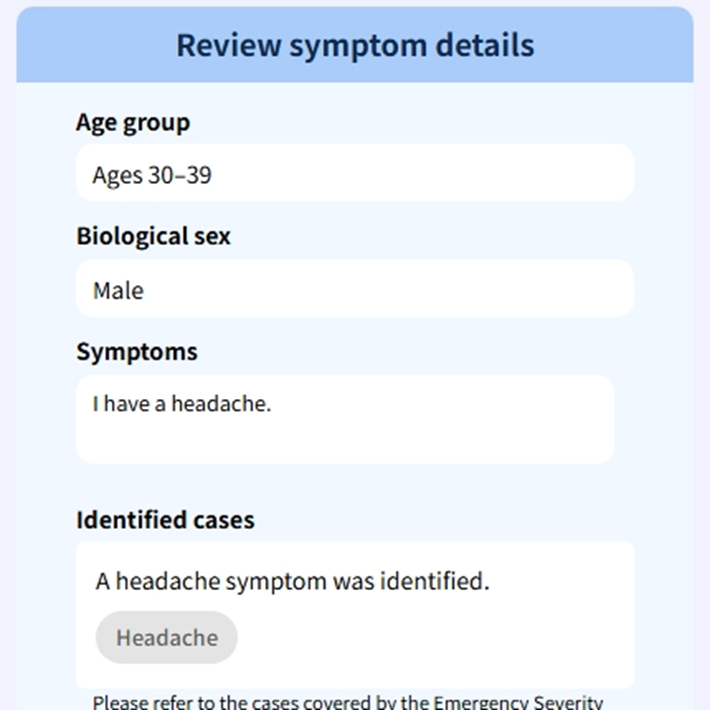Click blank area below the symptoms text
This screenshot has width=710, height=710.
click(x=344, y=442)
